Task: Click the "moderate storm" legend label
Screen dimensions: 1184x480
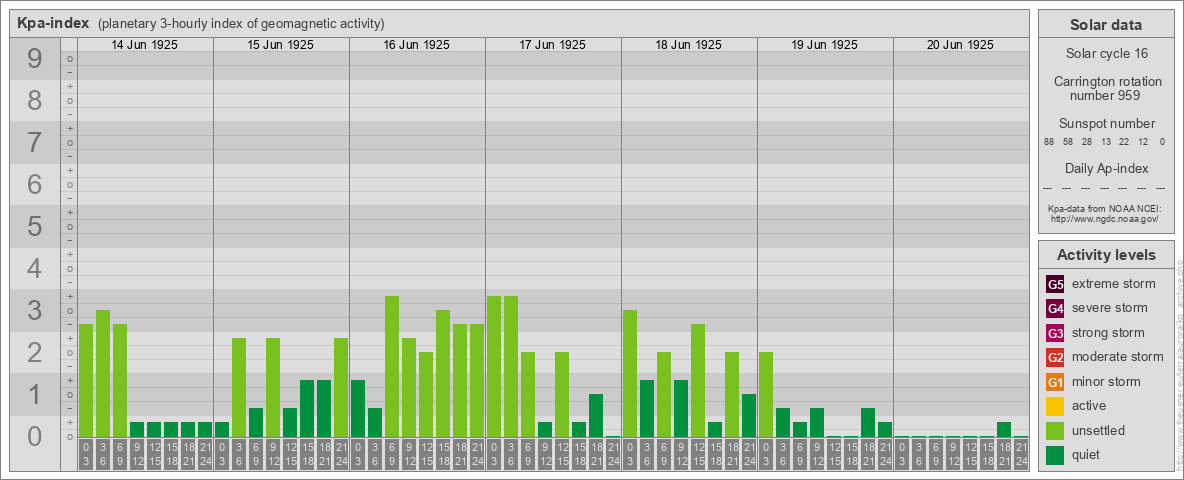Action: pyautogui.click(x=1118, y=356)
